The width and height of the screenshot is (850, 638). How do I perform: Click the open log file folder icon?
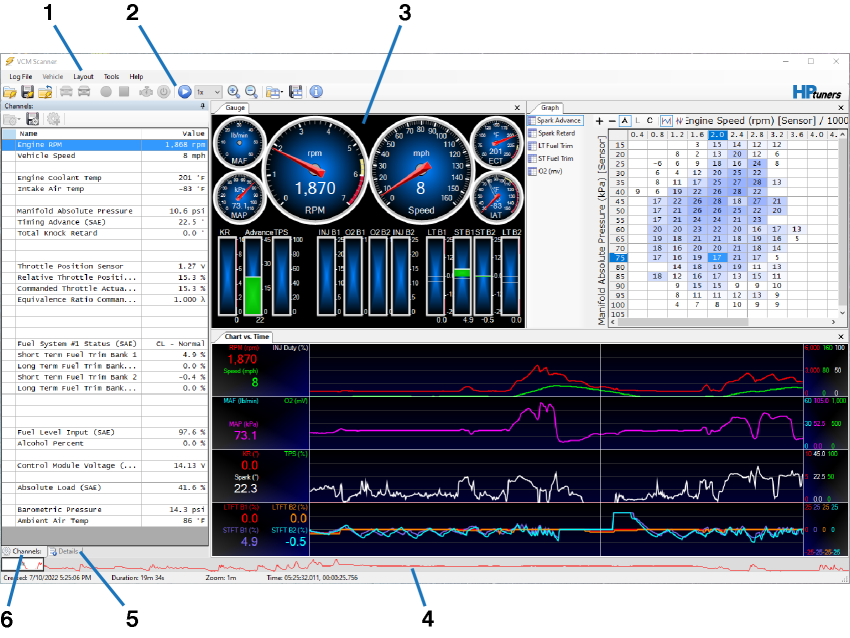pos(10,92)
